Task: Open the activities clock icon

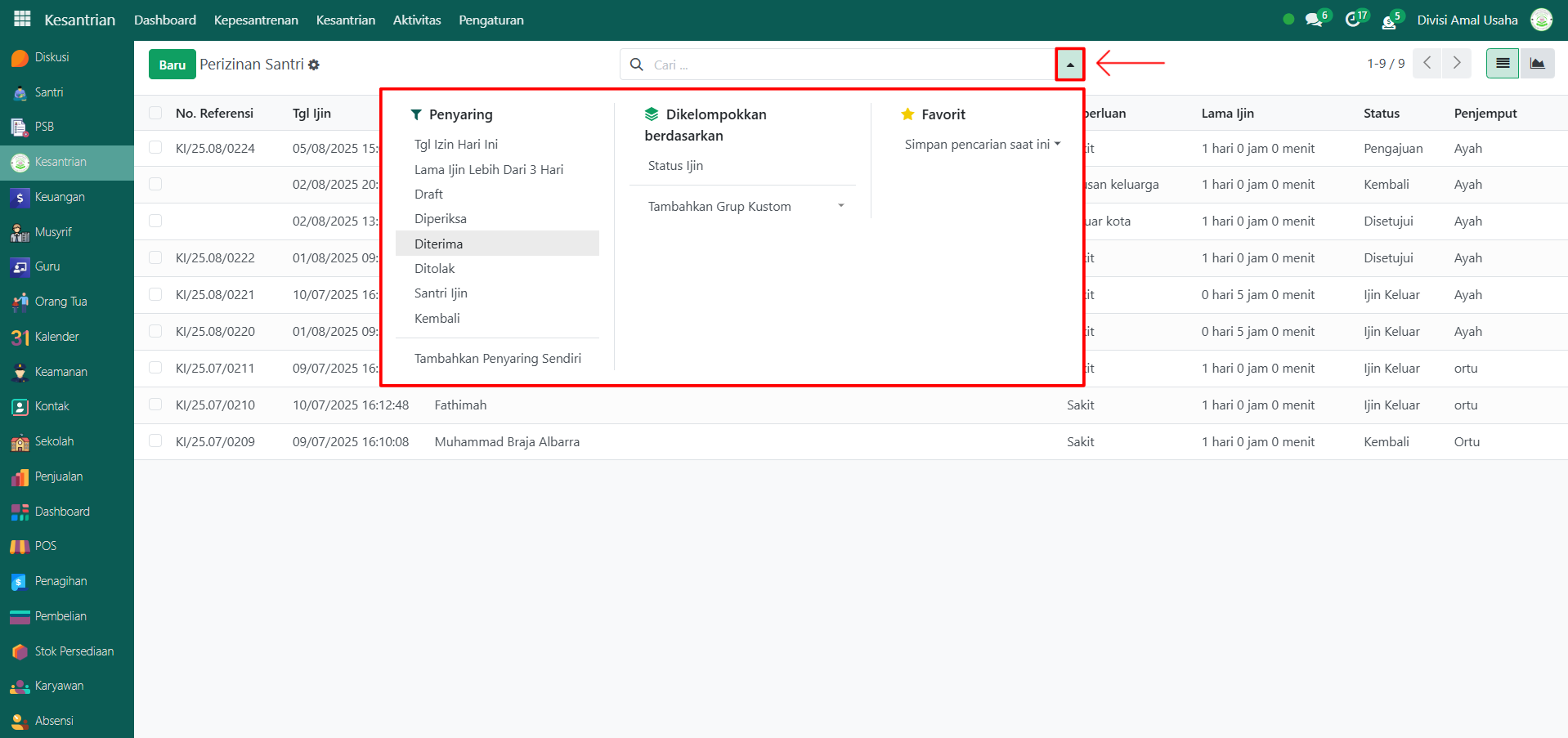Action: [1353, 20]
